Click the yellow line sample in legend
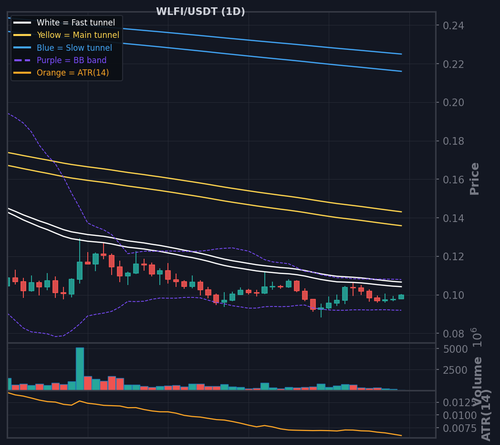 22,35
